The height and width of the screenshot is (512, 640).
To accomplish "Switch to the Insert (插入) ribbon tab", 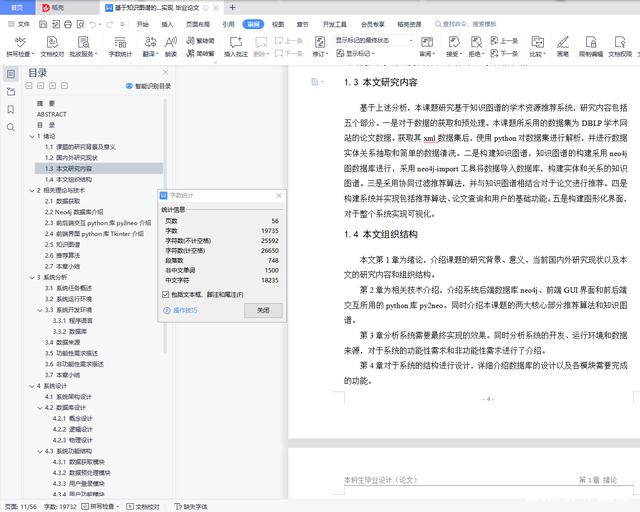I will tap(167, 24).
